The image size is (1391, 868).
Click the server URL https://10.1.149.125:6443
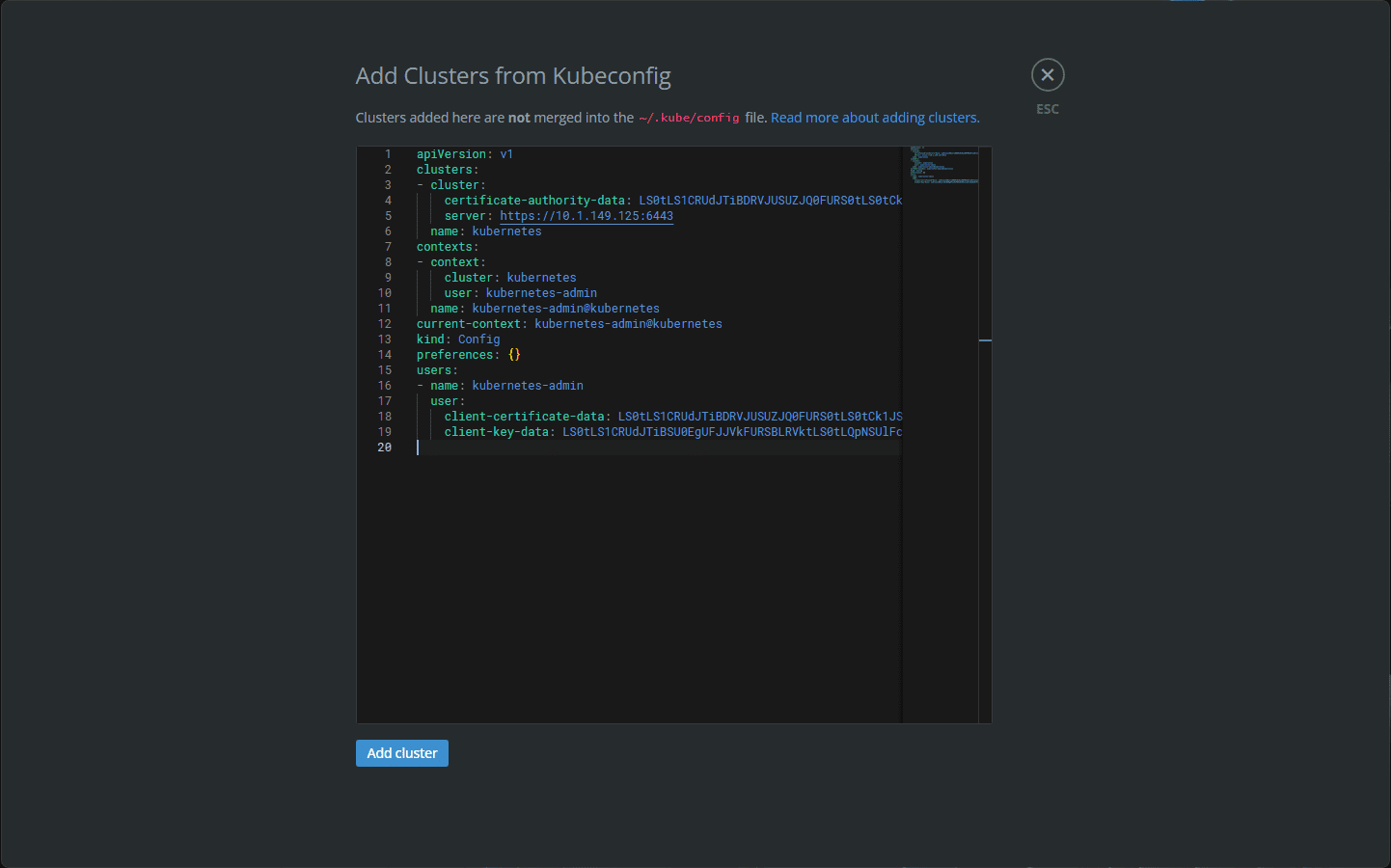click(x=586, y=216)
